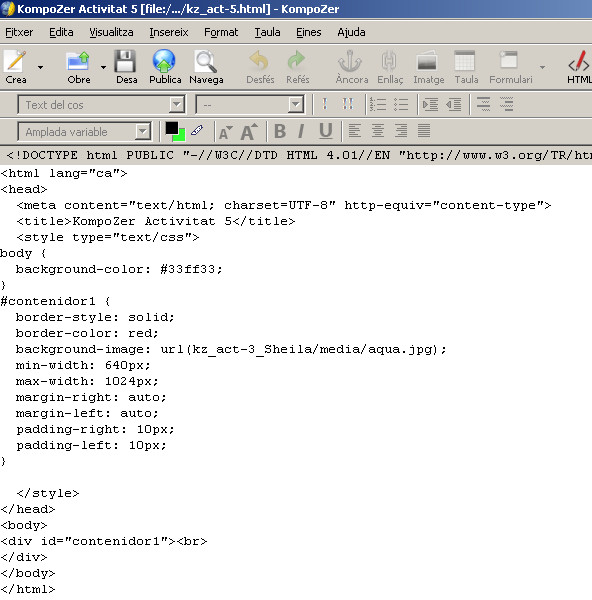Open the Text del cos paragraph dropdown
The width and height of the screenshot is (592, 600).
pyautogui.click(x=102, y=104)
